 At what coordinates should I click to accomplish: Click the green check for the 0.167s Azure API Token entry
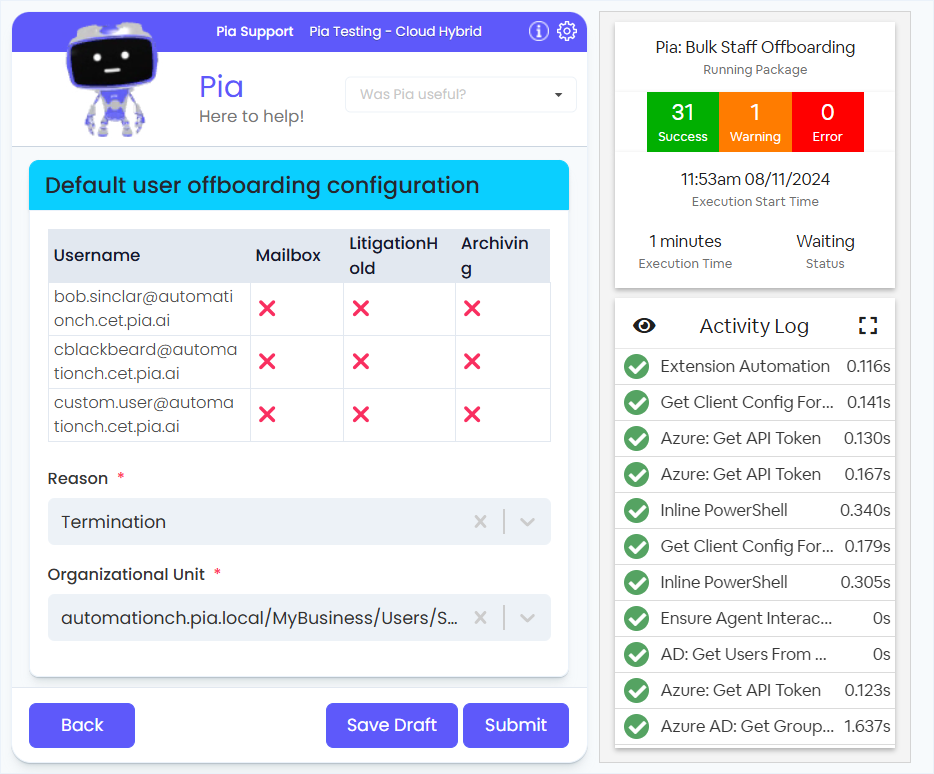pyautogui.click(x=637, y=474)
